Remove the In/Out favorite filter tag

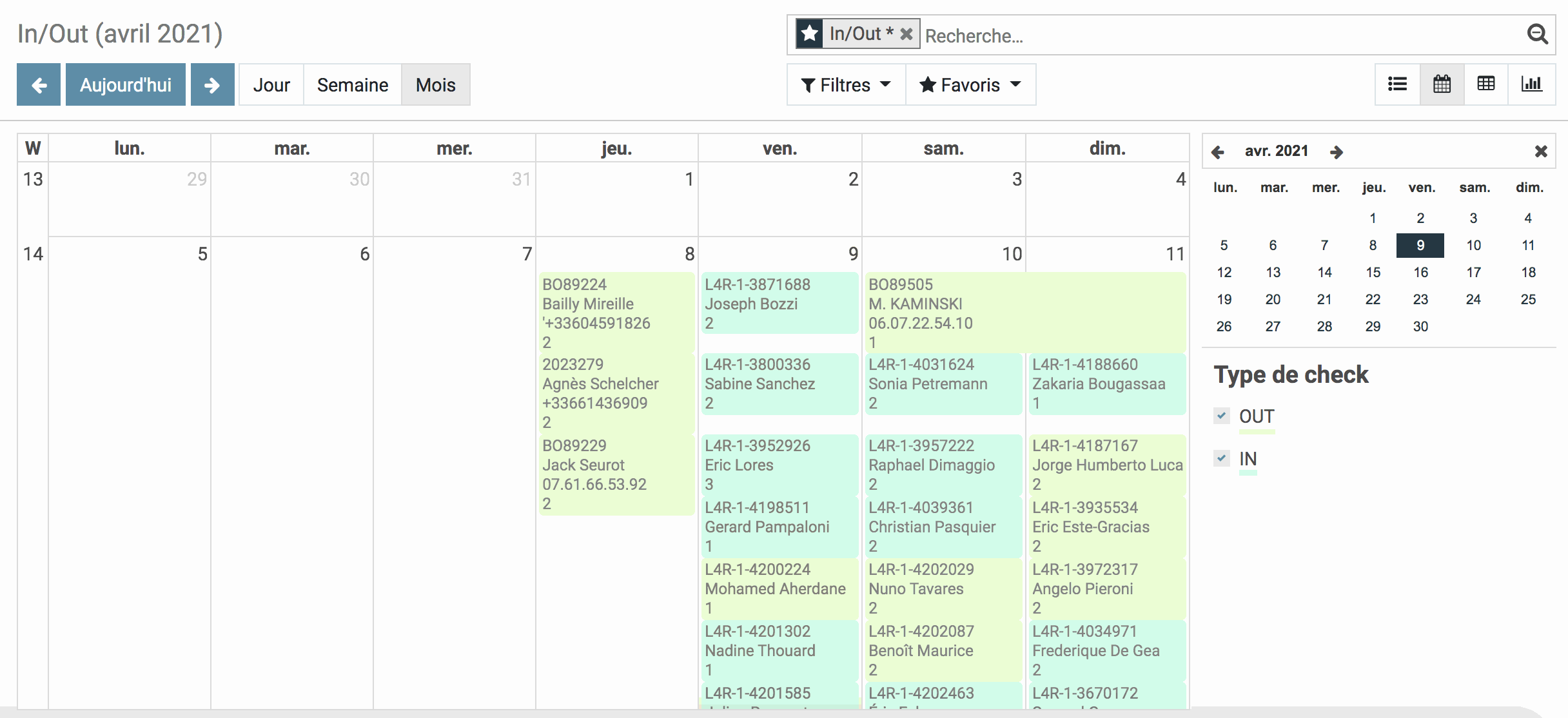pyautogui.click(x=906, y=34)
